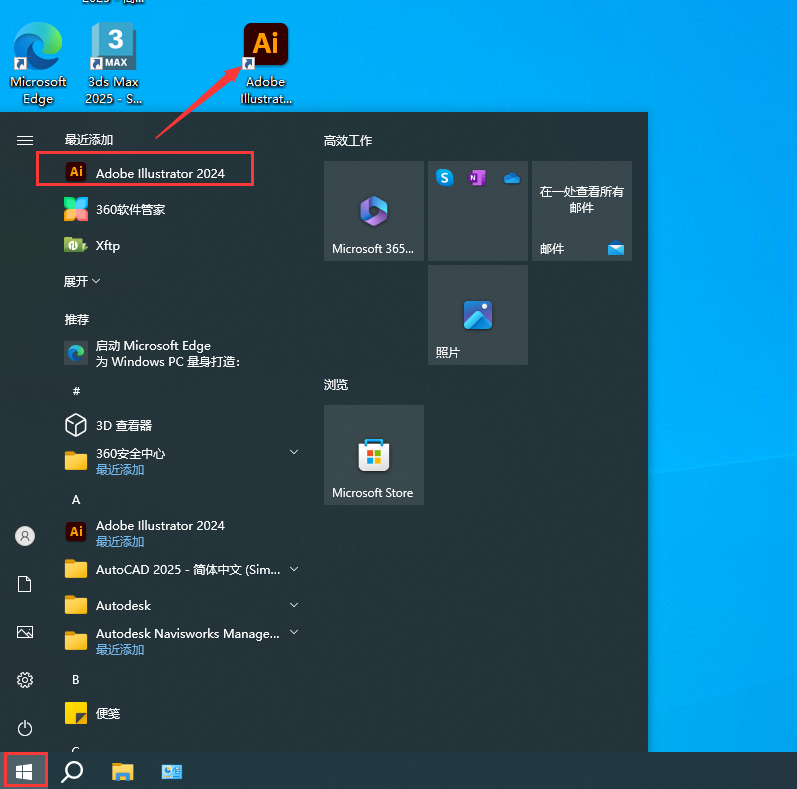
Task: Select Xftp from recently added list
Action: click(x=108, y=245)
